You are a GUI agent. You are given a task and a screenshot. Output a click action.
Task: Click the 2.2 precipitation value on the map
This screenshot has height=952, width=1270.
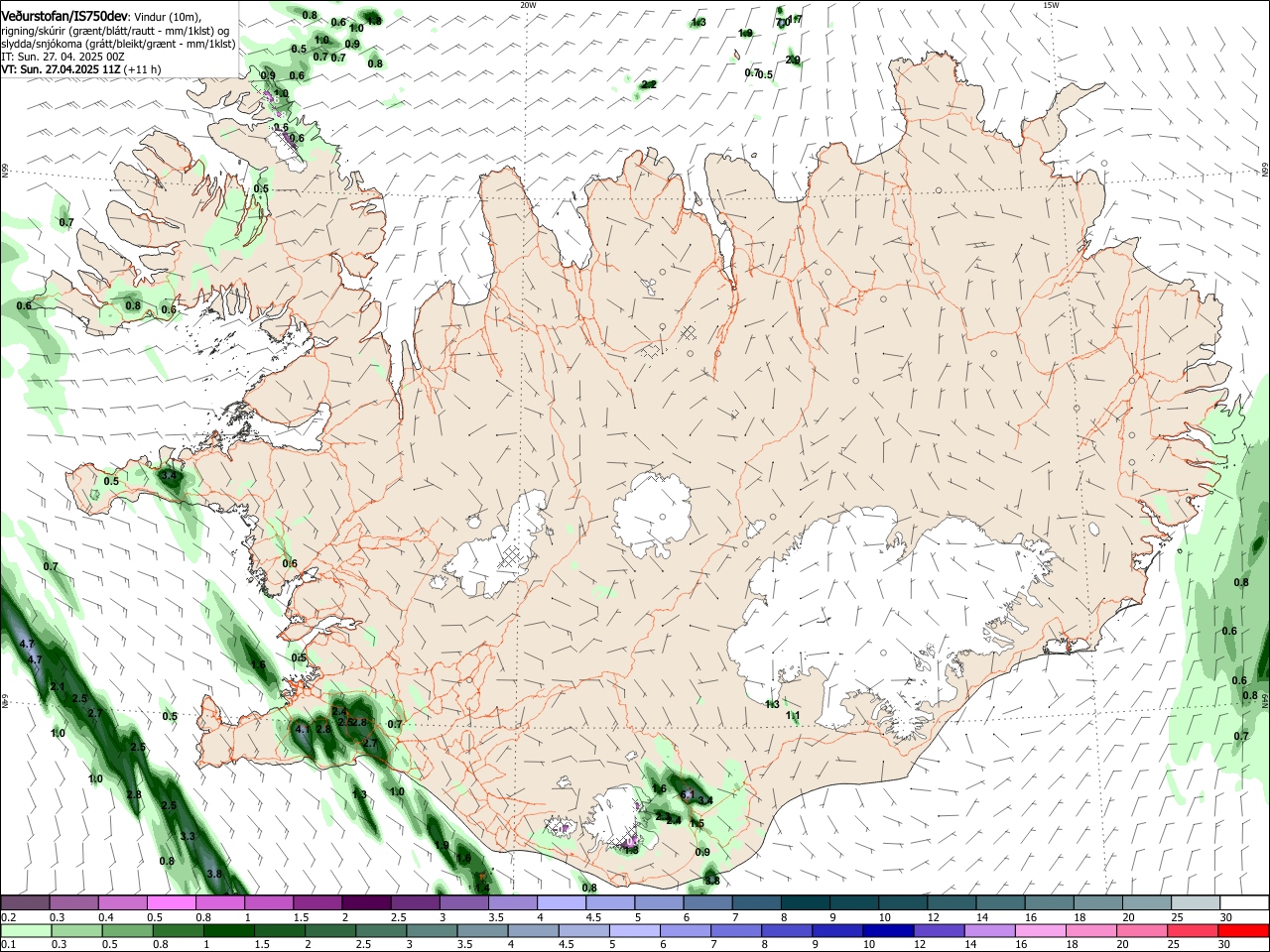pyautogui.click(x=649, y=85)
